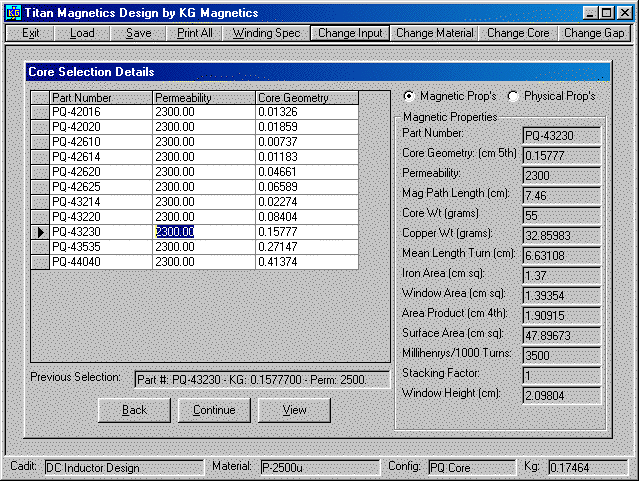The image size is (639, 481).
Task: Click the row header of PQ-42016
Action: [x=40, y=112]
